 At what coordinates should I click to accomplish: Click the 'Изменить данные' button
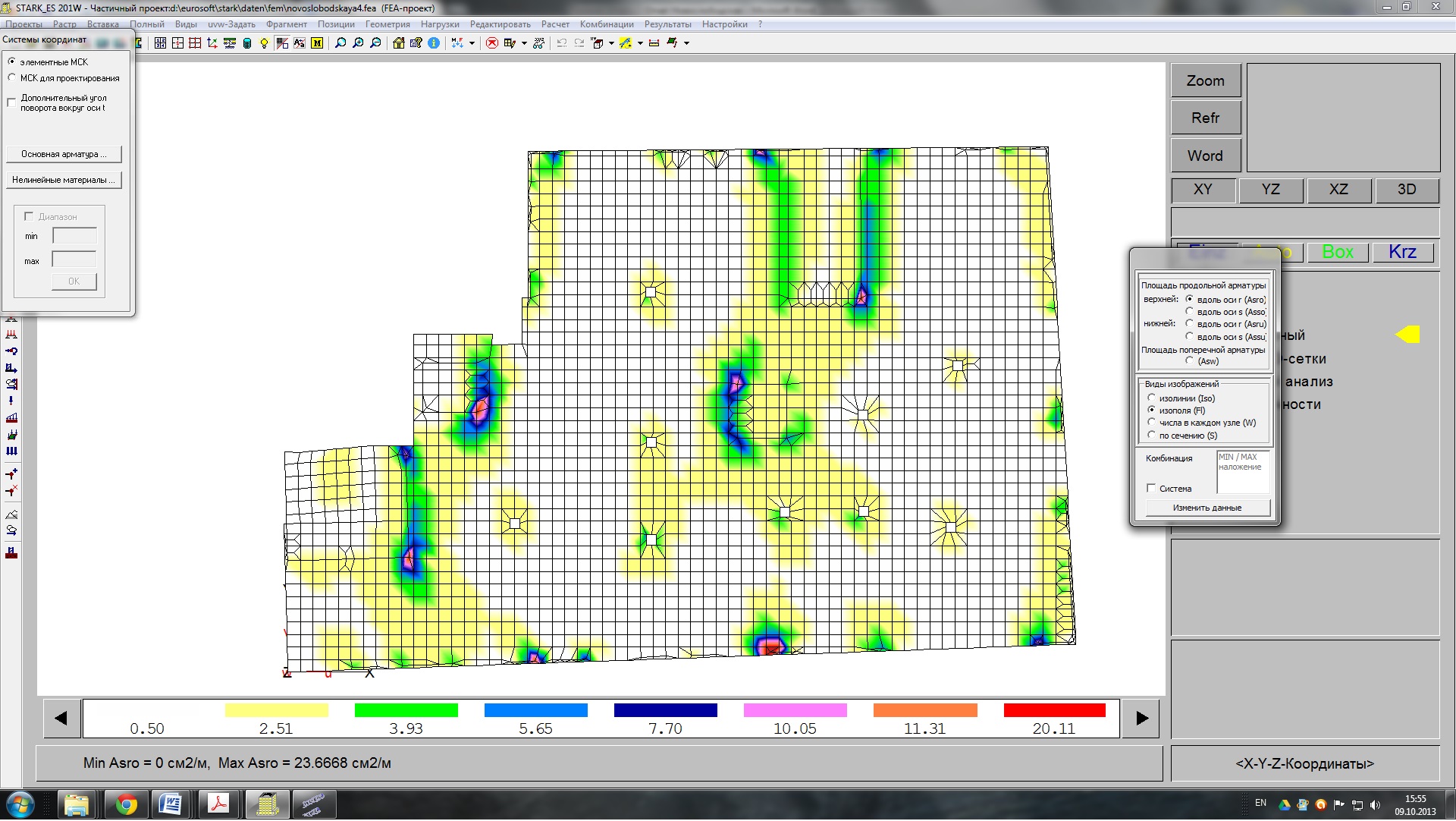(x=1207, y=508)
